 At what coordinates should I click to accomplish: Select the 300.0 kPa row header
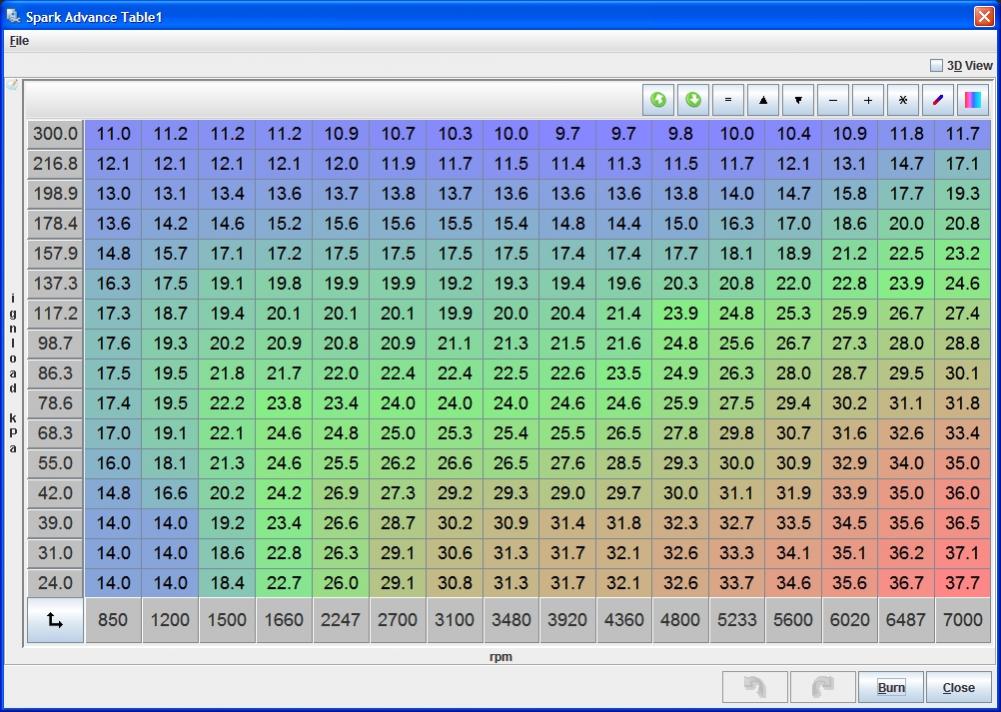(55, 134)
